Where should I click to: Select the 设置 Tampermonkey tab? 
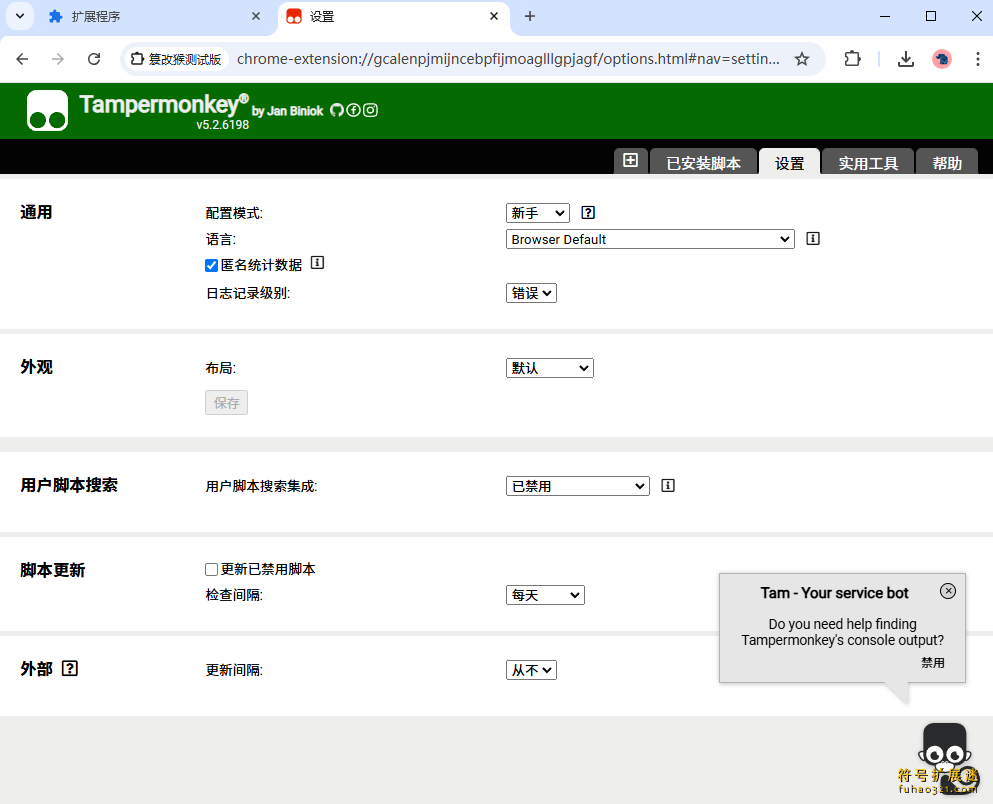[789, 162]
